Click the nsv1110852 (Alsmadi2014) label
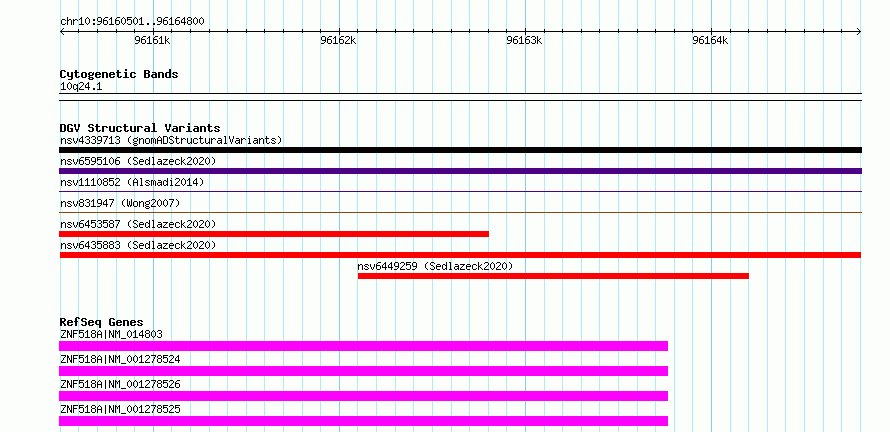The height and width of the screenshot is (432, 890). pos(132,182)
